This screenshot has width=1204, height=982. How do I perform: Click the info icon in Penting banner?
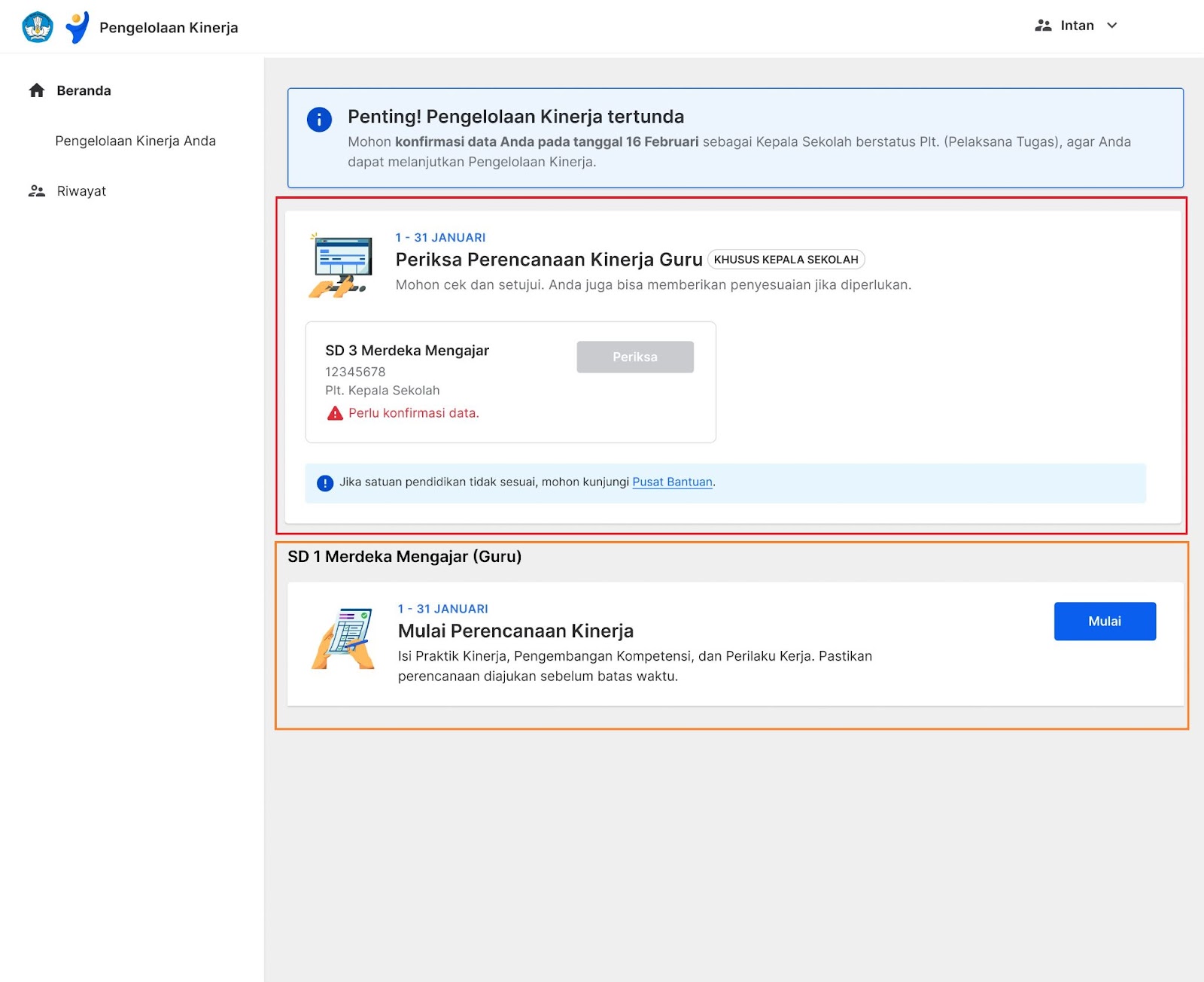[319, 120]
